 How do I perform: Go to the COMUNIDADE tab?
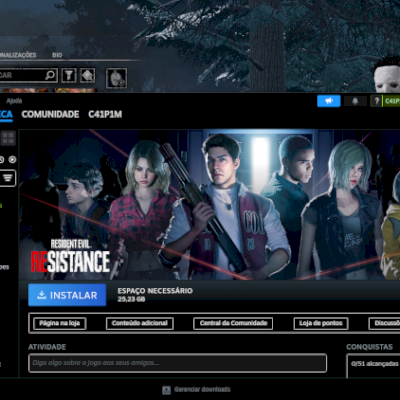[x=50, y=114]
